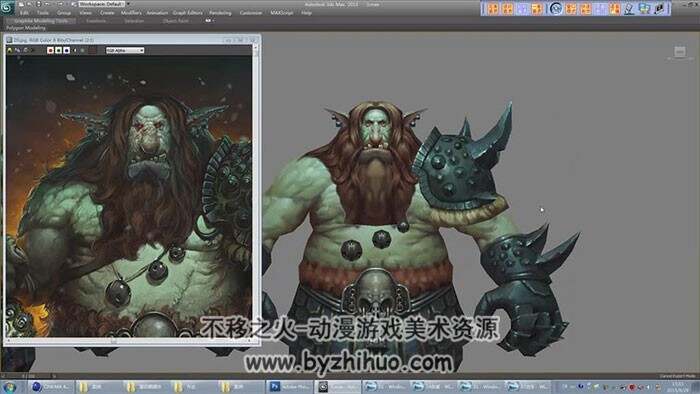Viewport: 700px width, 394px height.
Task: Click the blue-yellow windows icon in floating toolbar
Action: tap(644, 8)
